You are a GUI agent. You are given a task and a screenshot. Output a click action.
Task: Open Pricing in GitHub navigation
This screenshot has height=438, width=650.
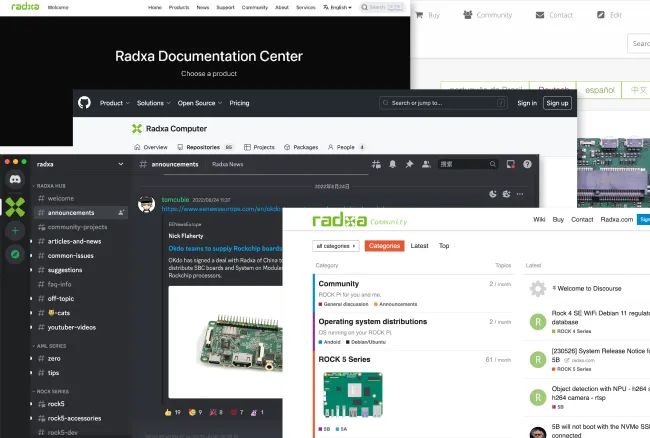[x=239, y=103]
